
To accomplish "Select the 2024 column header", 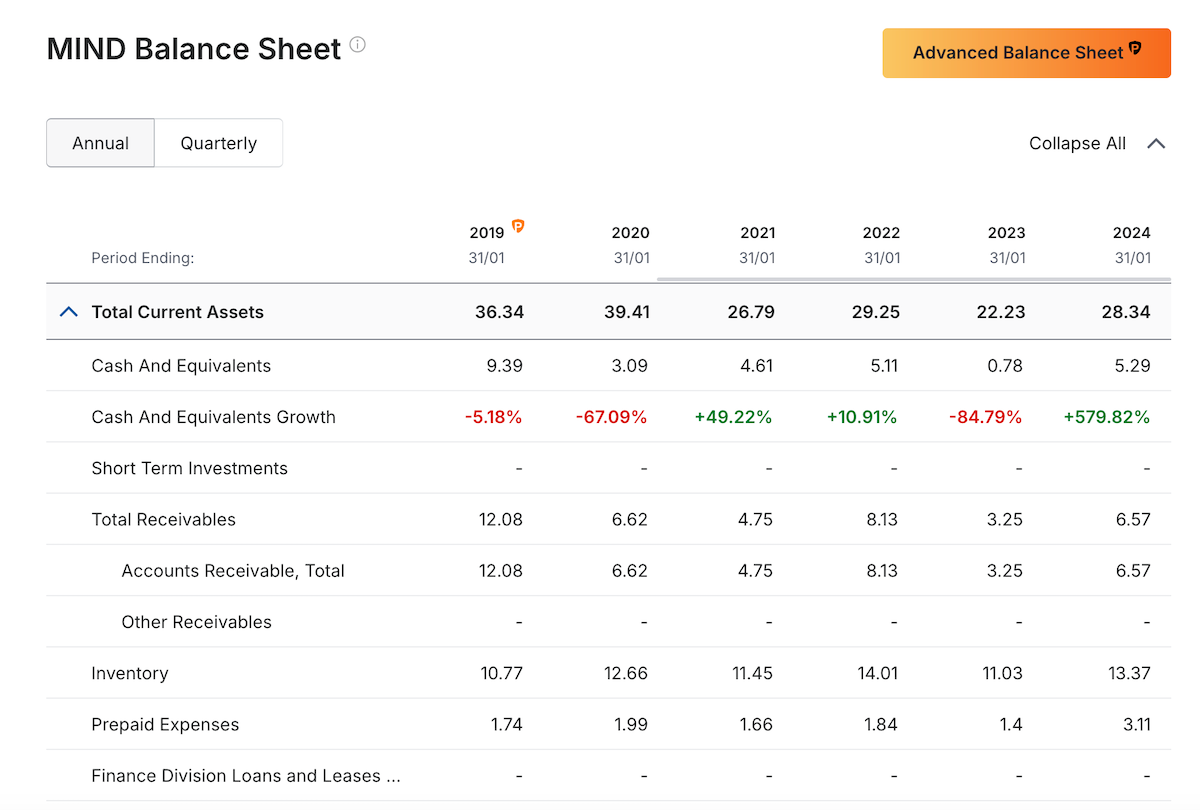I will tap(1131, 233).
